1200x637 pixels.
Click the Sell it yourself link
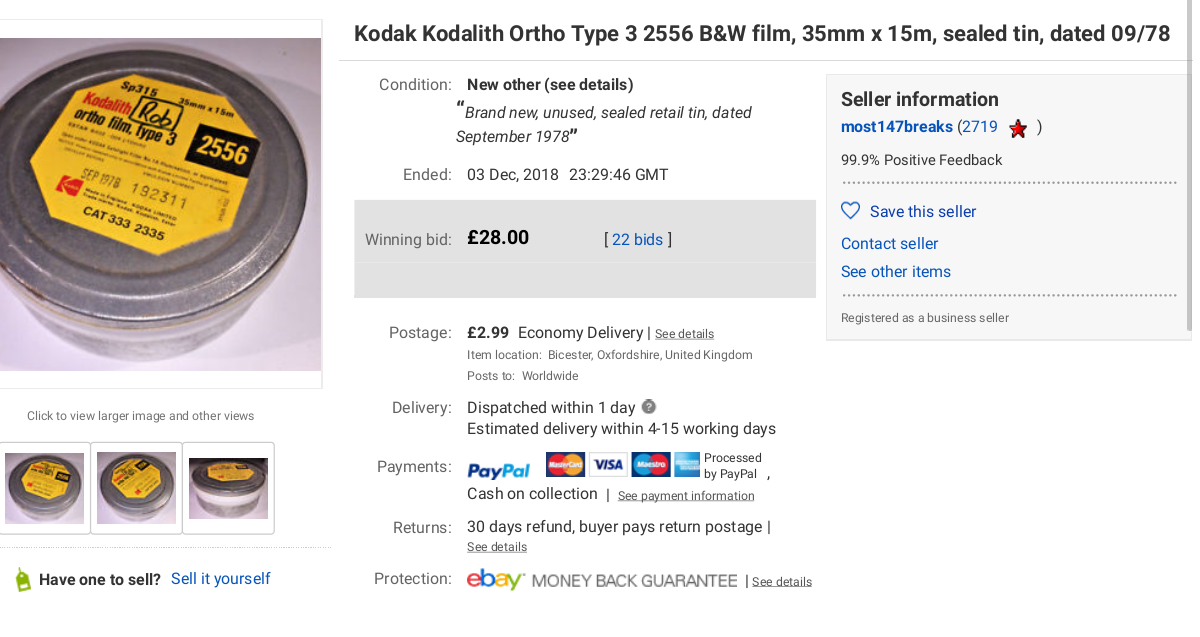pos(220,578)
